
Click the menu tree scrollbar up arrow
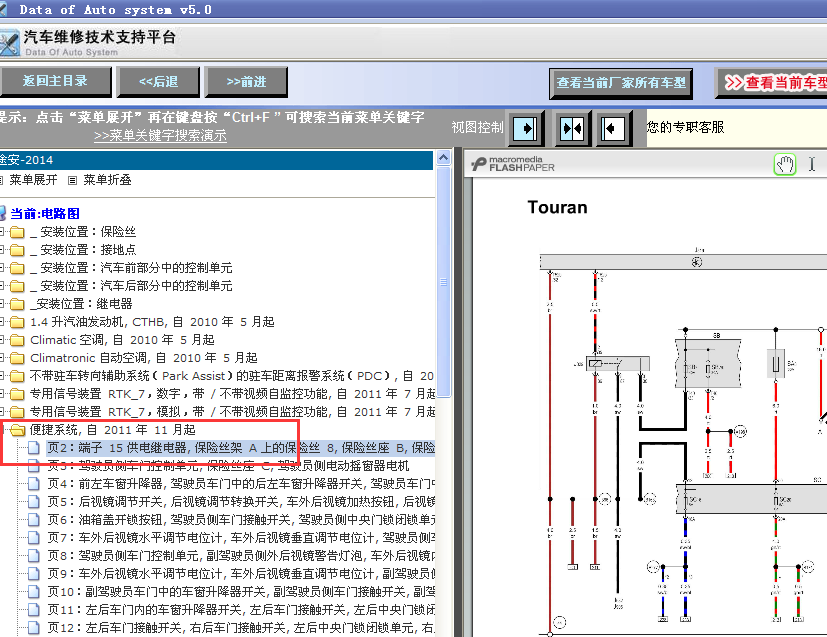pyautogui.click(x=444, y=158)
